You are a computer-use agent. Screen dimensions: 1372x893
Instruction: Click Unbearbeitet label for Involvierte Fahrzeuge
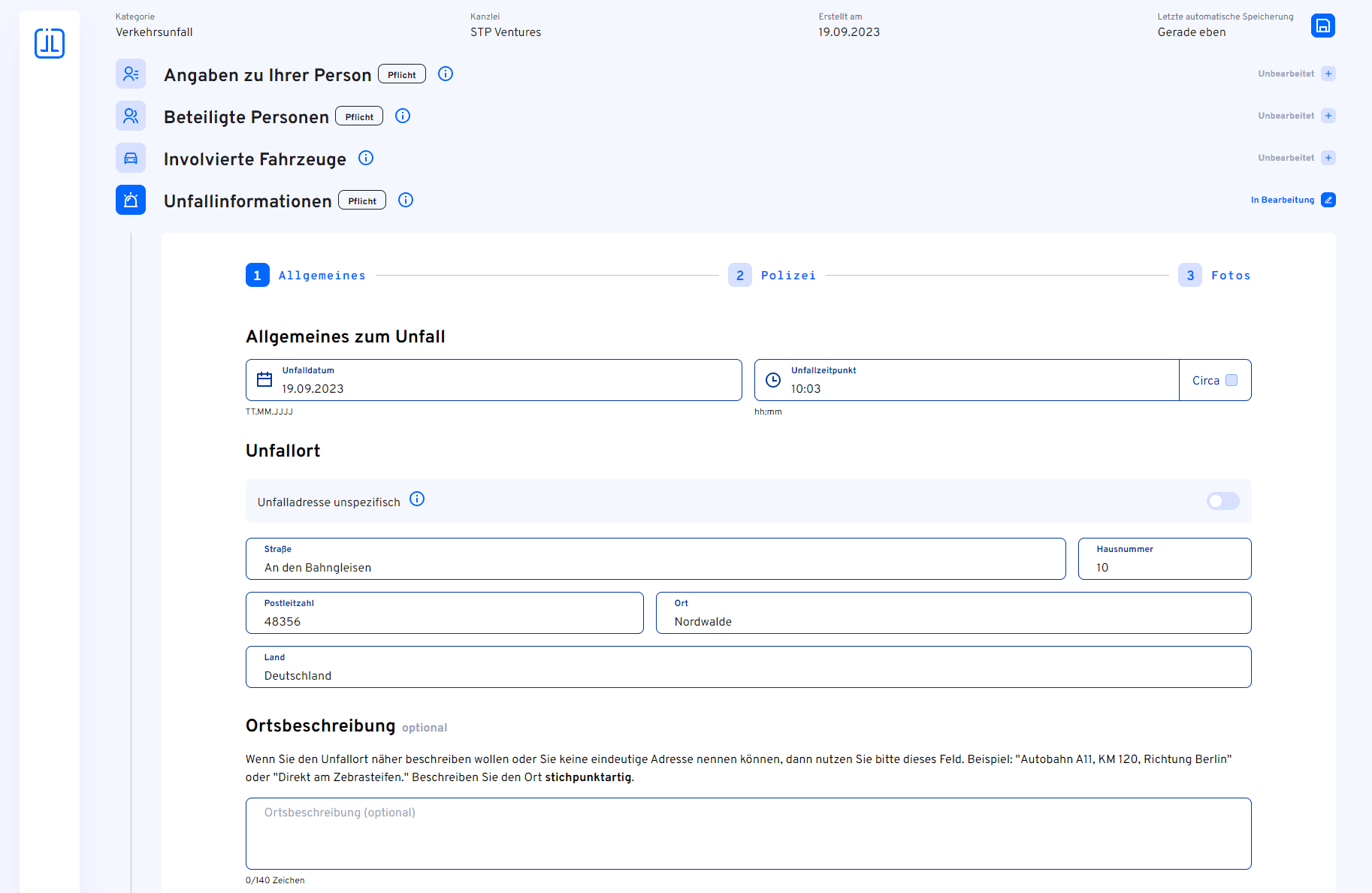tap(1286, 158)
